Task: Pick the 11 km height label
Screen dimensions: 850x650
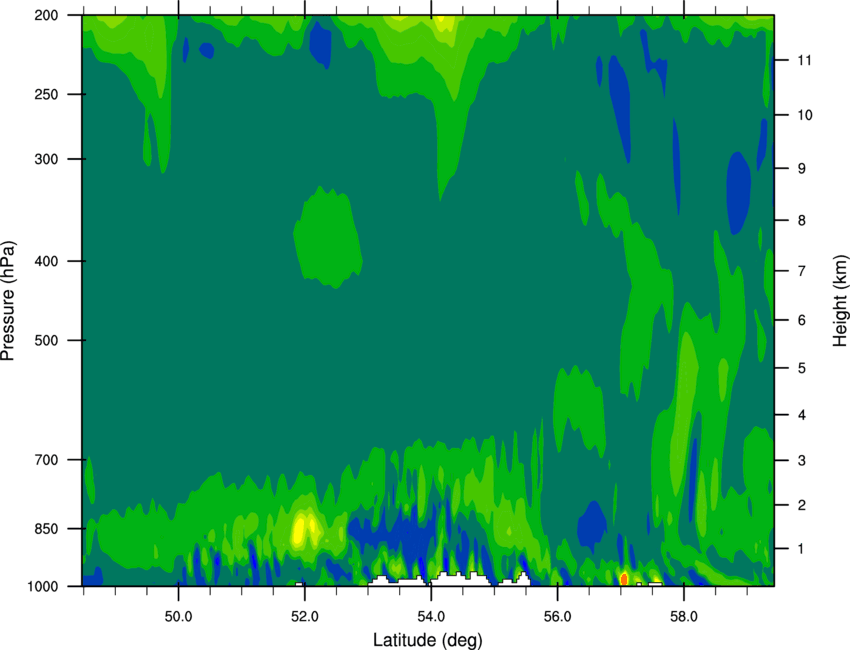Action: pos(805,60)
